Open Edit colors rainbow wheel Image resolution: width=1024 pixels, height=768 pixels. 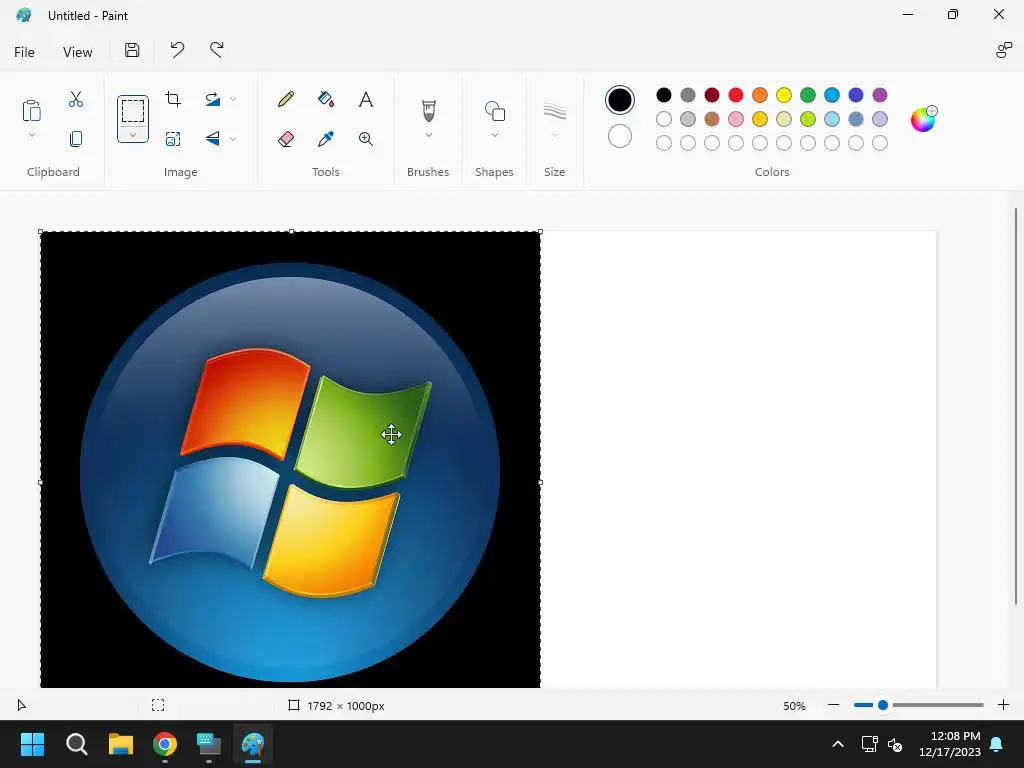click(923, 119)
